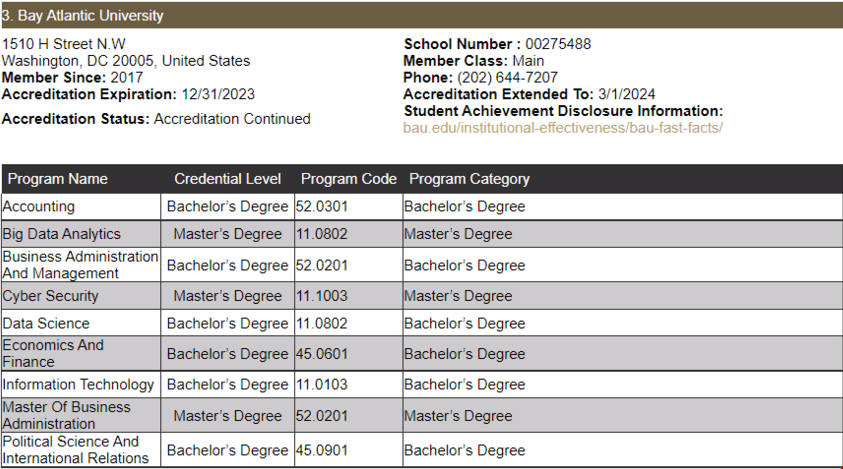Click program code 11.1003
Viewport: 843px width, 469px height.
click(x=320, y=296)
